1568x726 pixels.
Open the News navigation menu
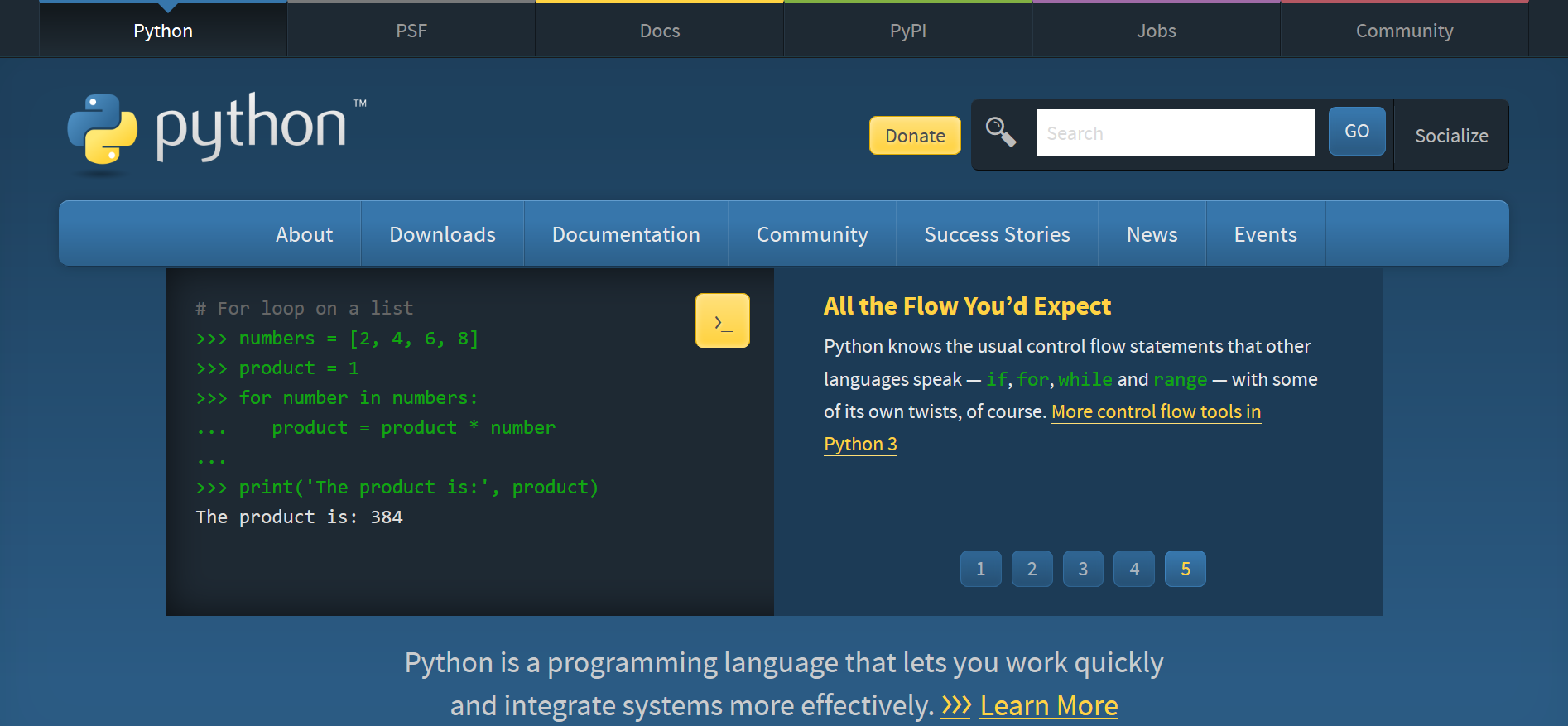pyautogui.click(x=1152, y=234)
